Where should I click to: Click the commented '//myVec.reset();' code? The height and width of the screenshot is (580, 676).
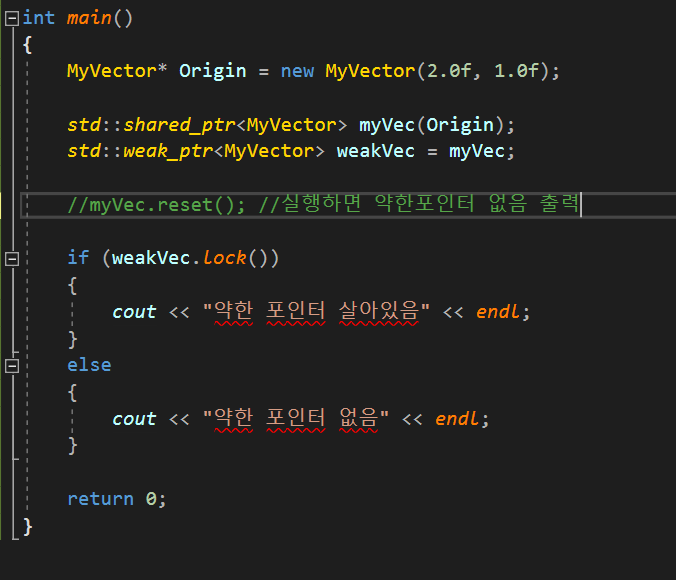156,205
